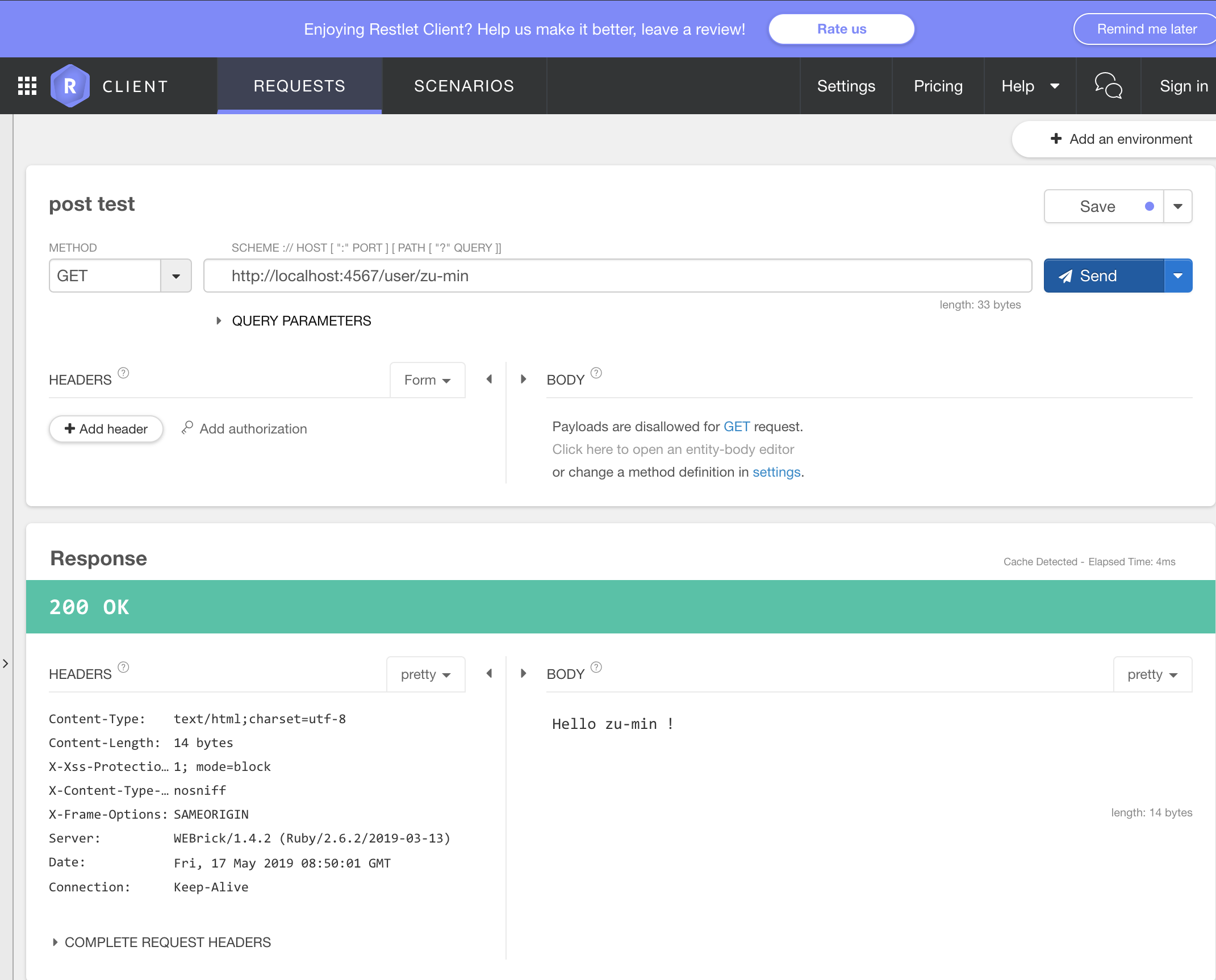Click the response HEADERS help icon
The image size is (1216, 980).
(x=123, y=668)
